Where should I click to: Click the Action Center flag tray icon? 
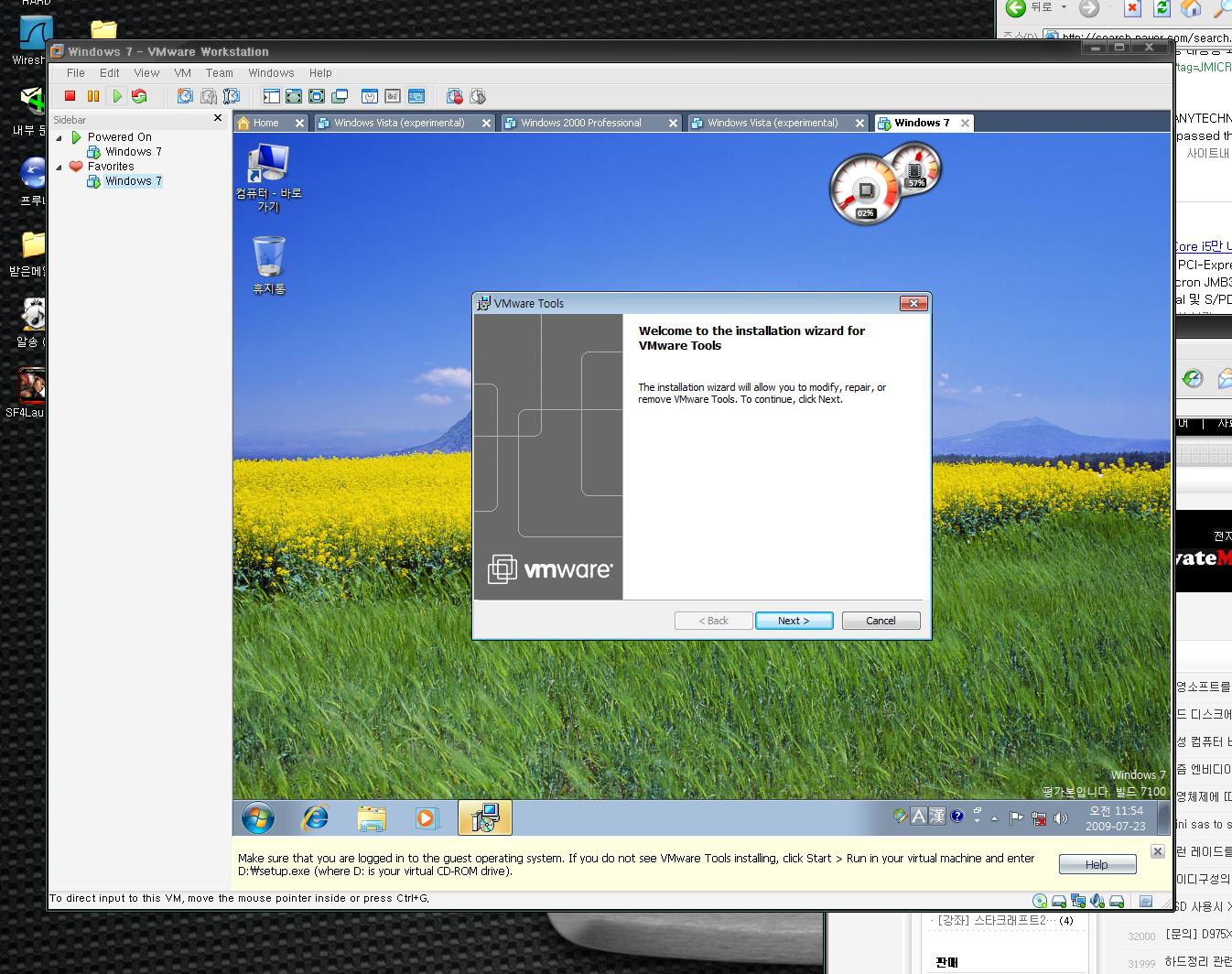coord(1016,818)
